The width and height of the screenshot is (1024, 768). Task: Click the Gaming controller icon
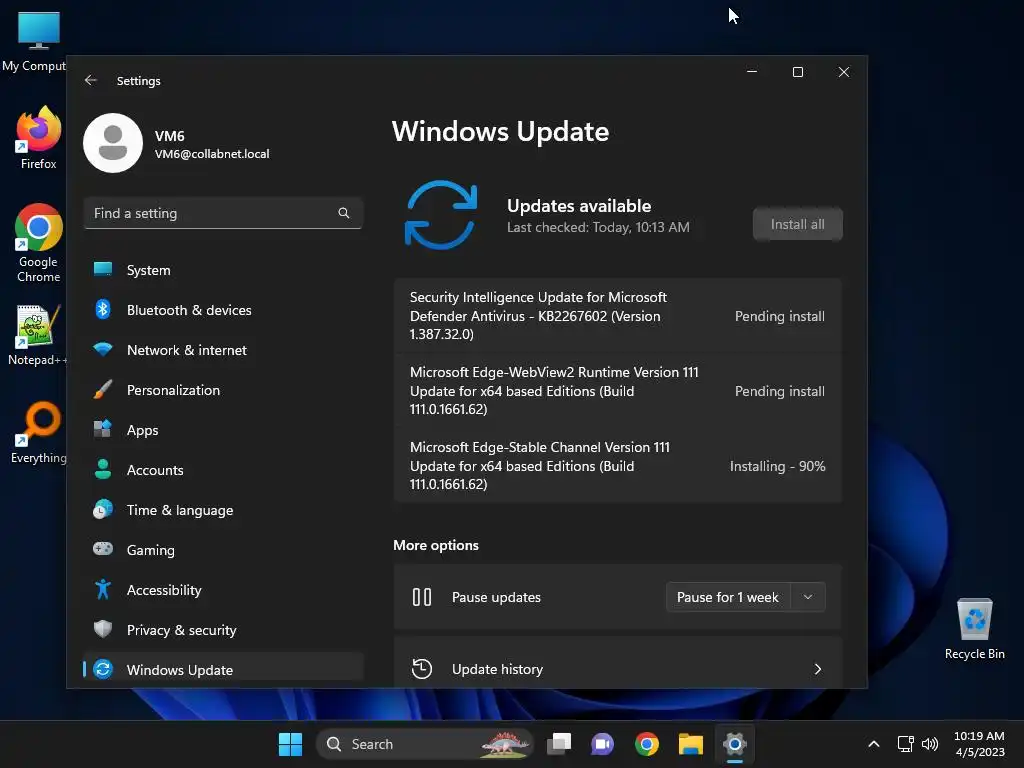coord(103,549)
